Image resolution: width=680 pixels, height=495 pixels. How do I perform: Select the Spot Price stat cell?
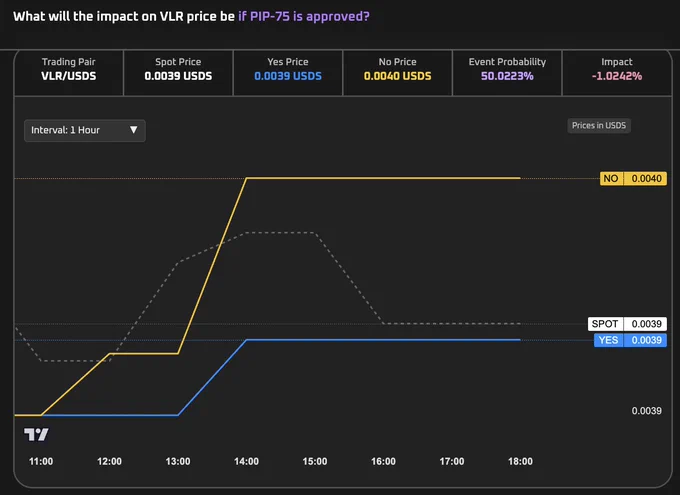click(x=178, y=72)
